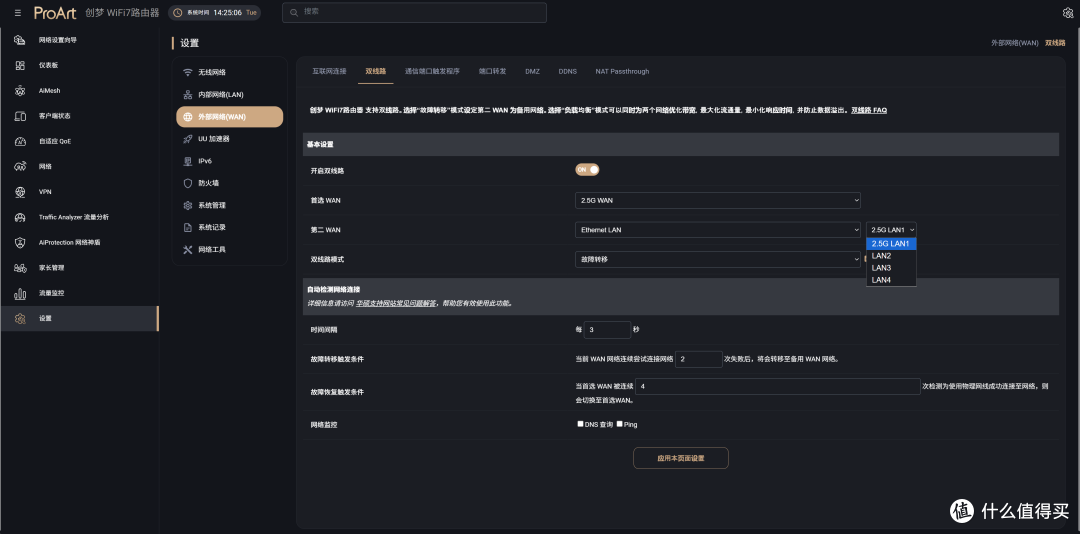Open the VPN sidebar icon
This screenshot has height=534, width=1080.
[21, 192]
